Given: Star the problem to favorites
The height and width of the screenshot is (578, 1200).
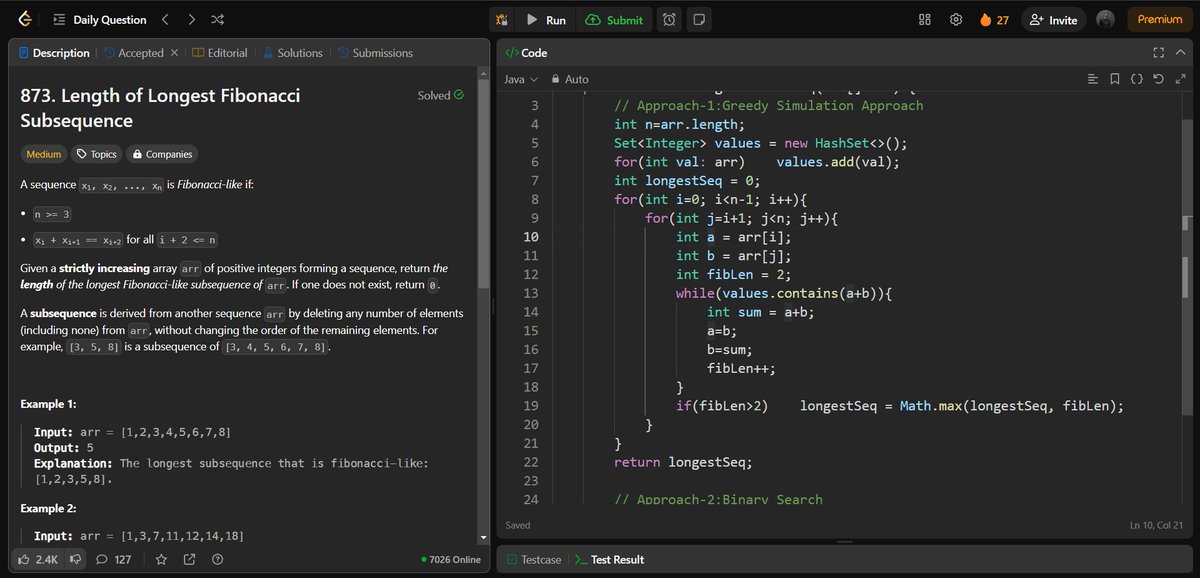Looking at the screenshot, I should tap(161, 559).
